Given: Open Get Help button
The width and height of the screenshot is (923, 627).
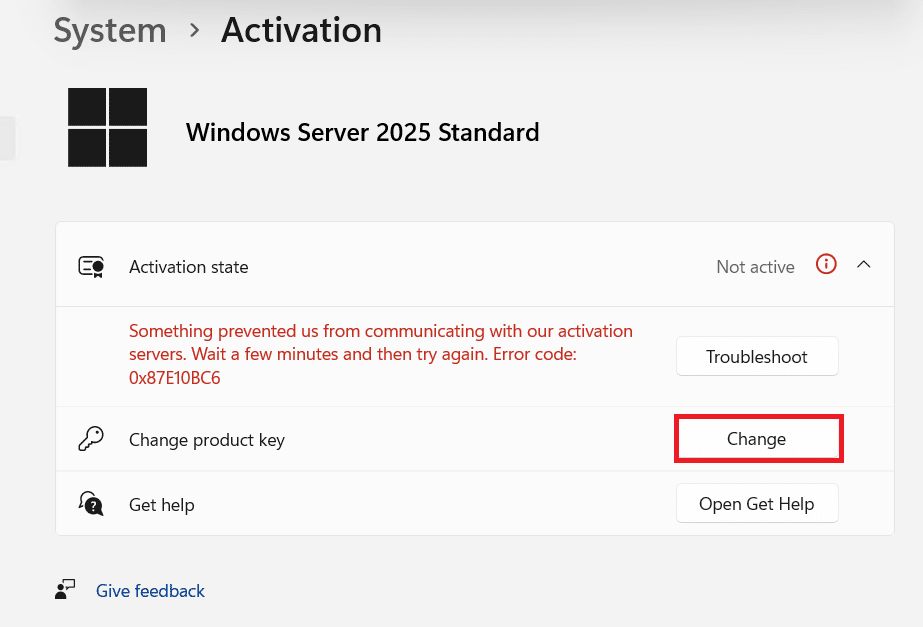Looking at the screenshot, I should pyautogui.click(x=757, y=503).
